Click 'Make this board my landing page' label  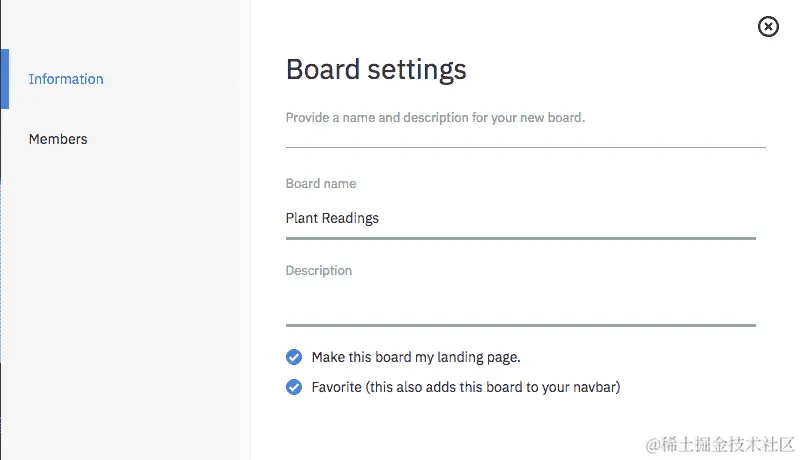(x=416, y=357)
